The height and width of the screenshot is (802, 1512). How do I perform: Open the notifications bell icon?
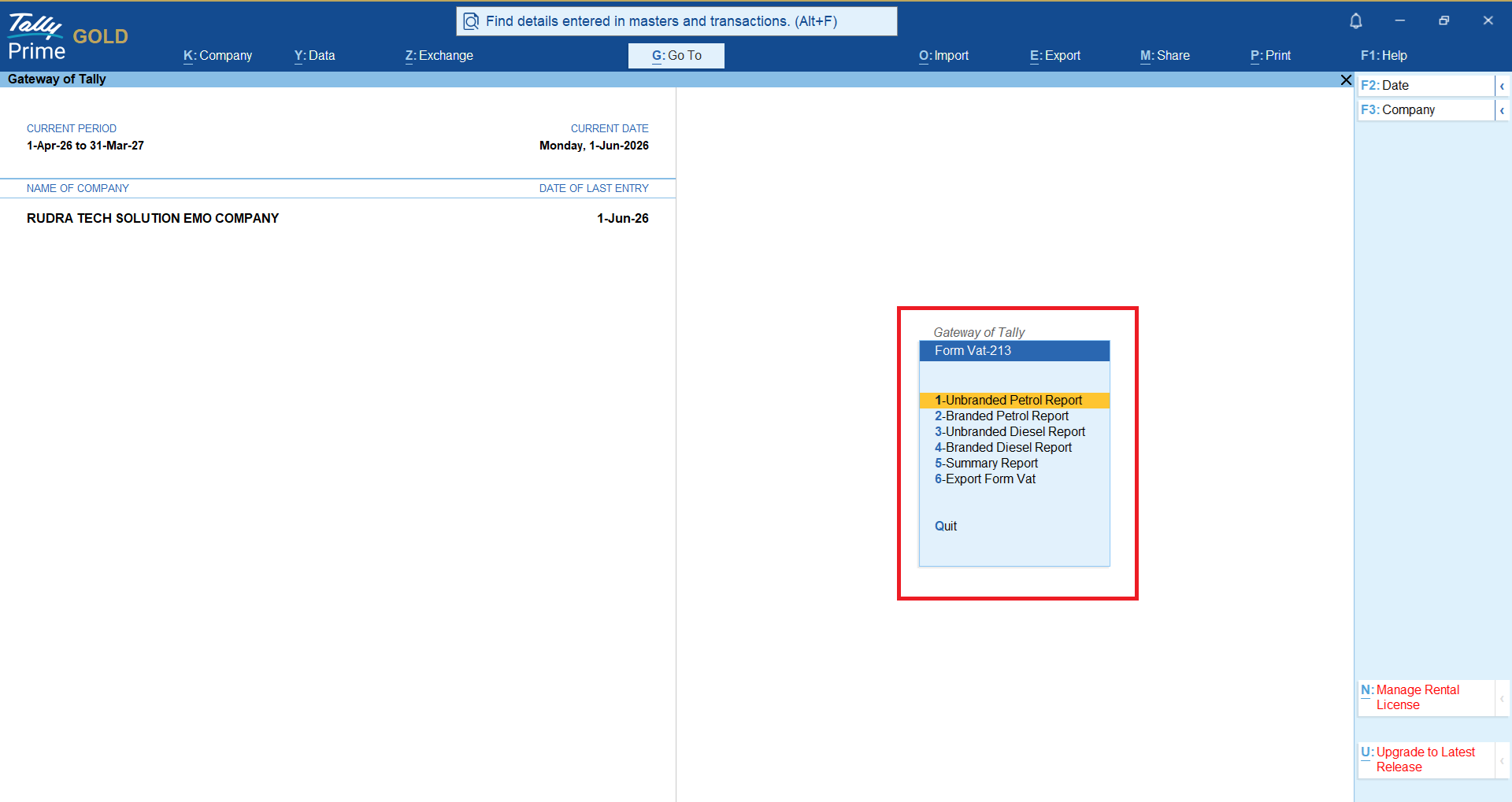[1355, 21]
